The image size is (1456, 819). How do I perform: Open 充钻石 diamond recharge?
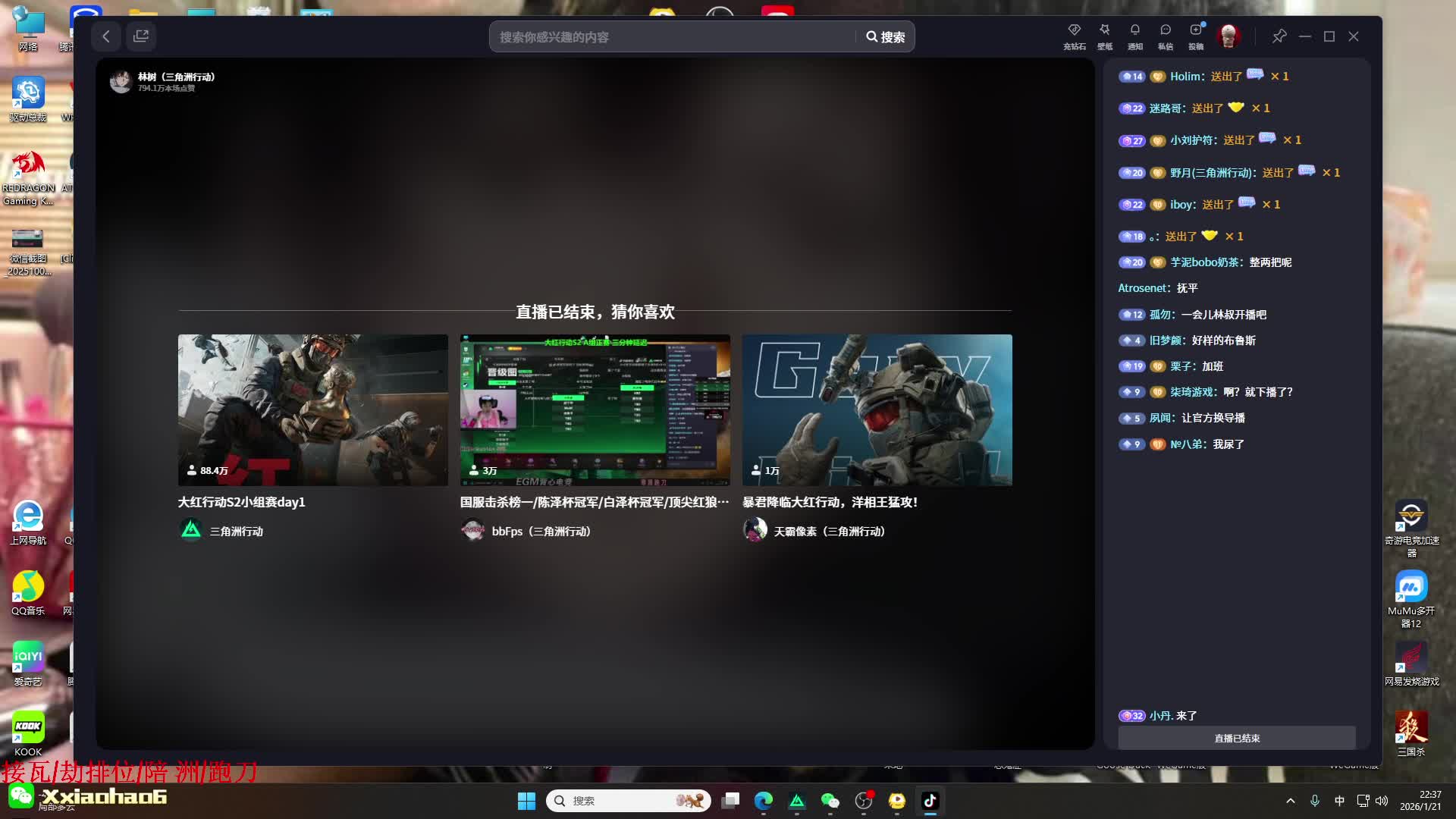click(1074, 36)
